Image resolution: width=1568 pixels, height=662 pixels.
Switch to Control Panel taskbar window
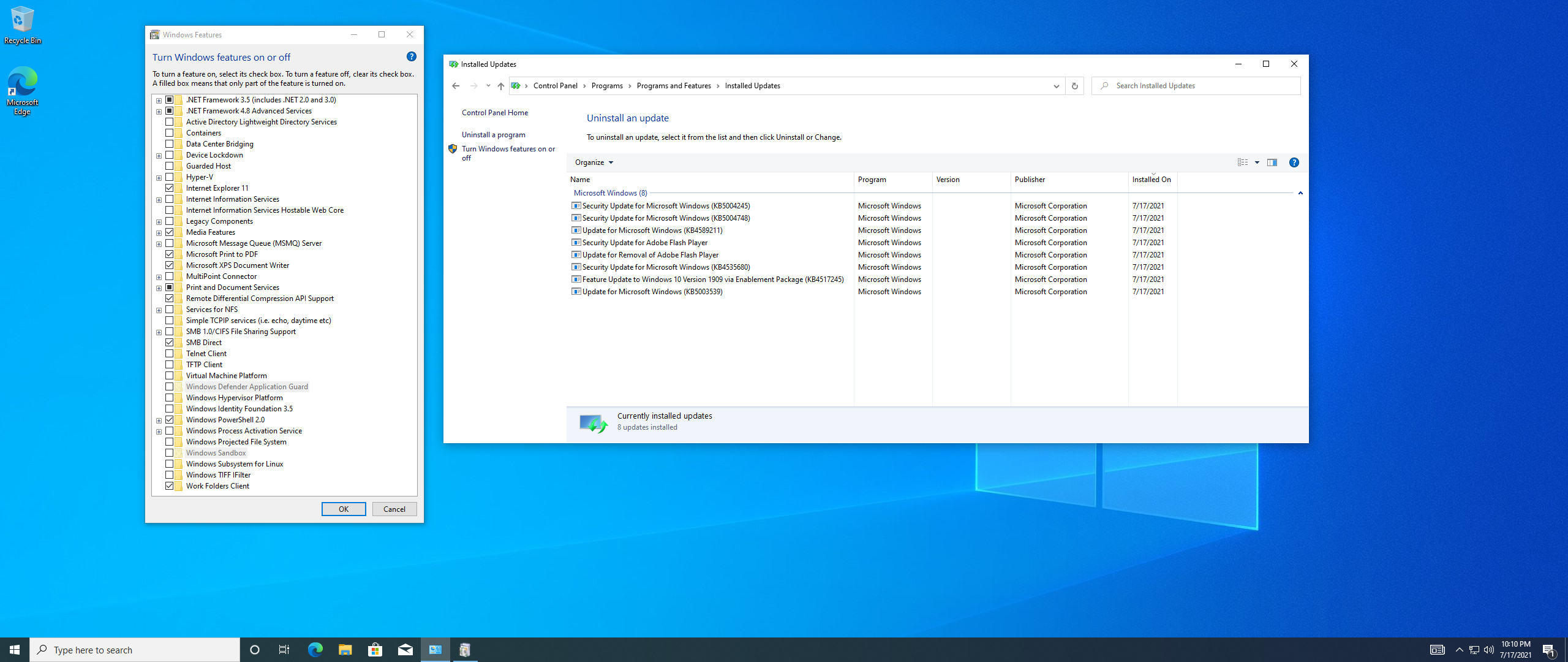pos(435,650)
